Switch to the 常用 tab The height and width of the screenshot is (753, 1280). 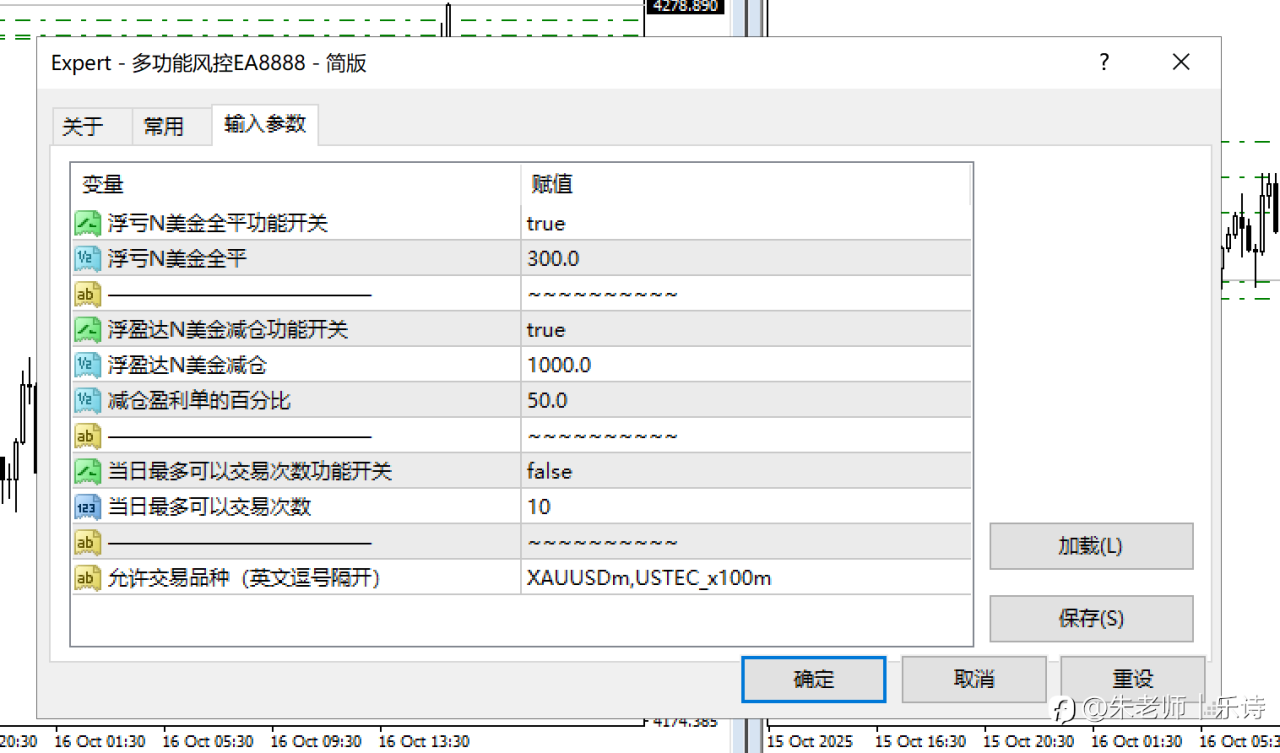[163, 127]
